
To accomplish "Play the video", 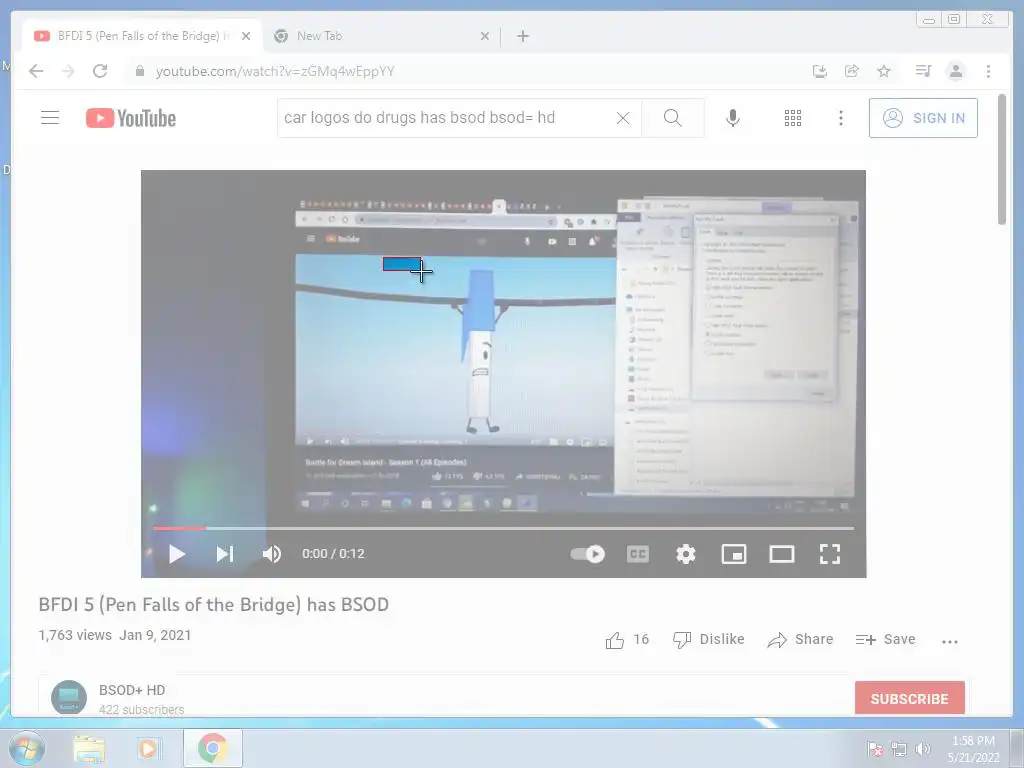I will 176,554.
